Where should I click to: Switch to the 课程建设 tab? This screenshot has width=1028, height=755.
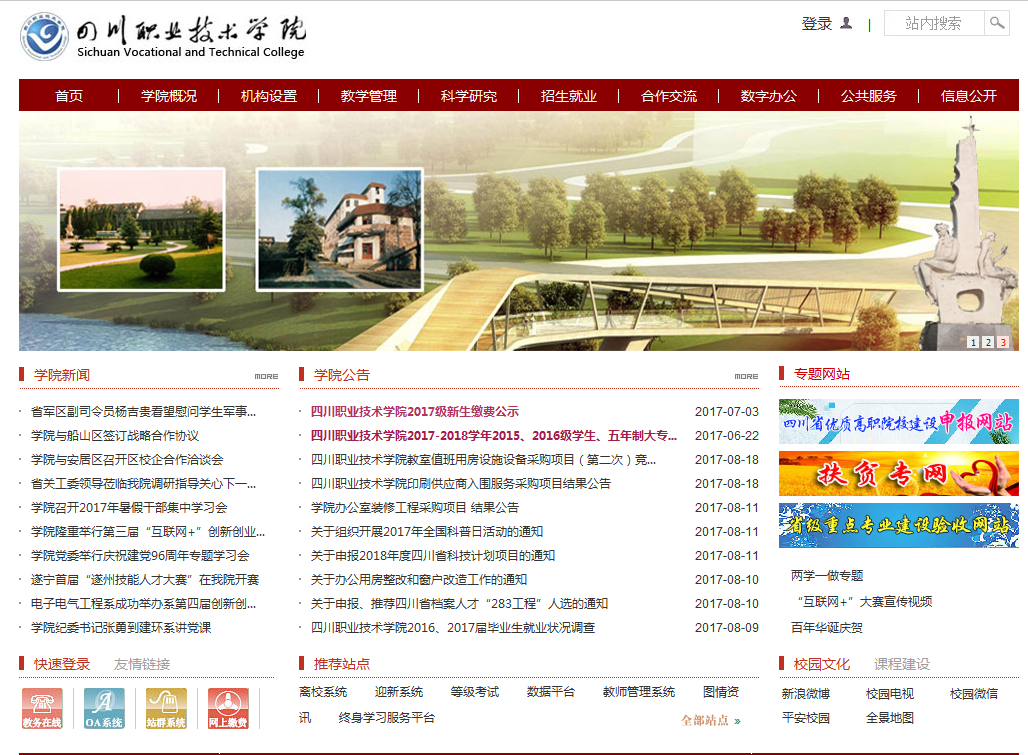902,664
